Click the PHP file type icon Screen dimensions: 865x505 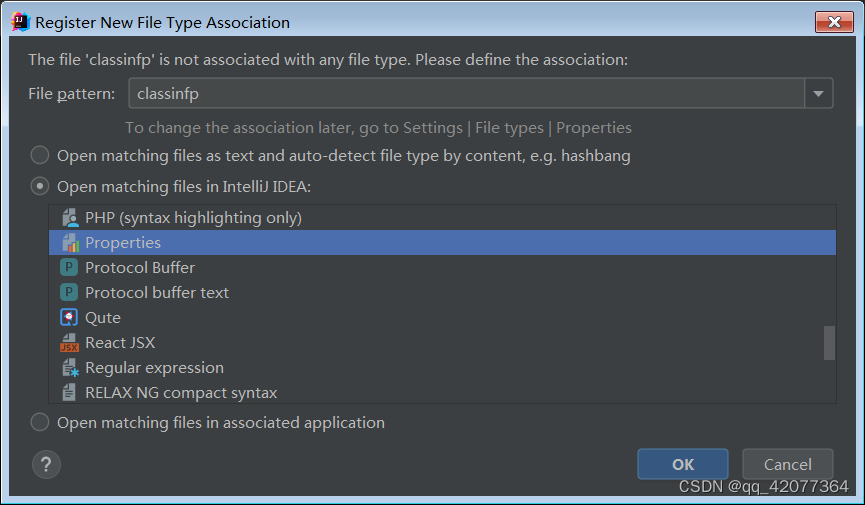(x=69, y=217)
